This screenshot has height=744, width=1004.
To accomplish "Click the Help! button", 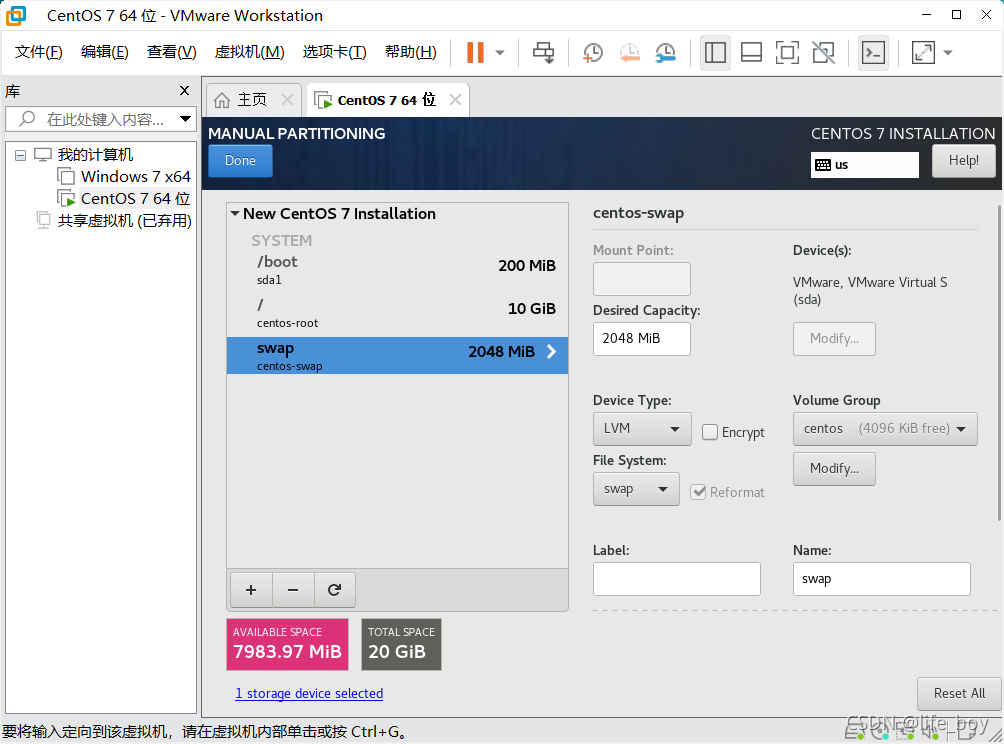I will coord(963,161).
